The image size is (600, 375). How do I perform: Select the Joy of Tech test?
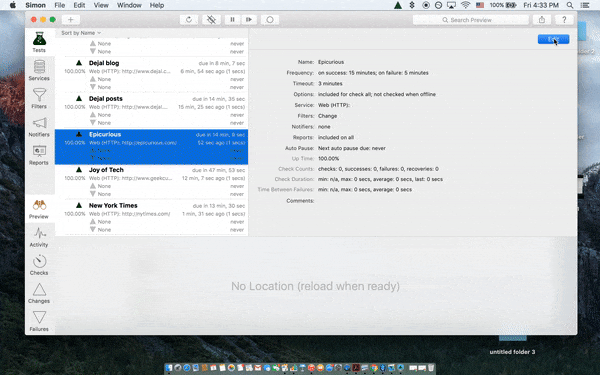tap(152, 182)
